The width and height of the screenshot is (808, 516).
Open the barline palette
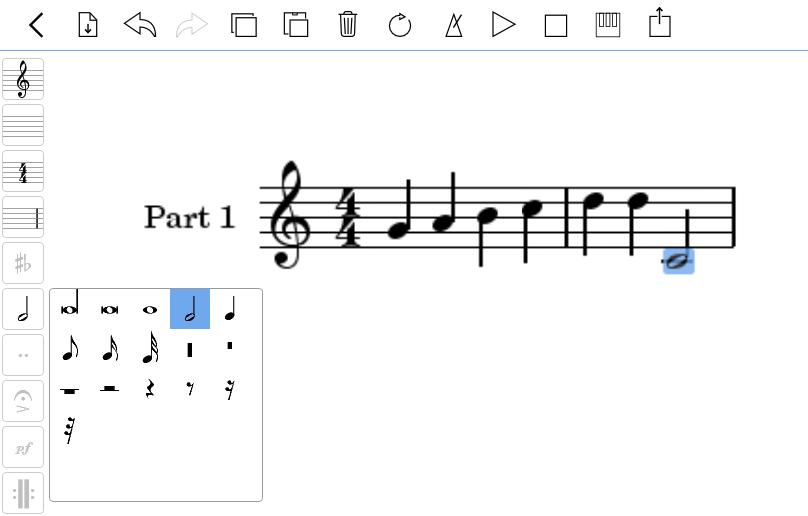click(x=23, y=217)
